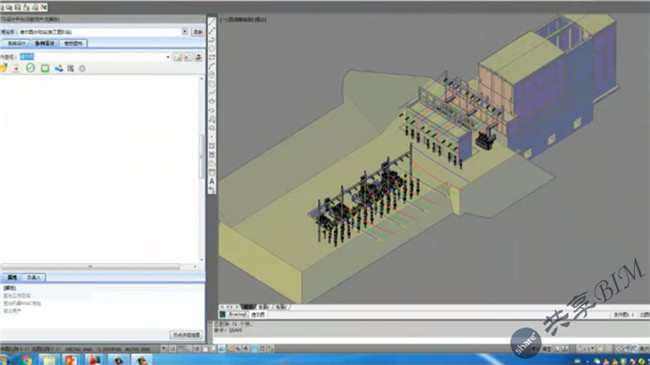Toggle the model space button in status bar

click(x=547, y=349)
